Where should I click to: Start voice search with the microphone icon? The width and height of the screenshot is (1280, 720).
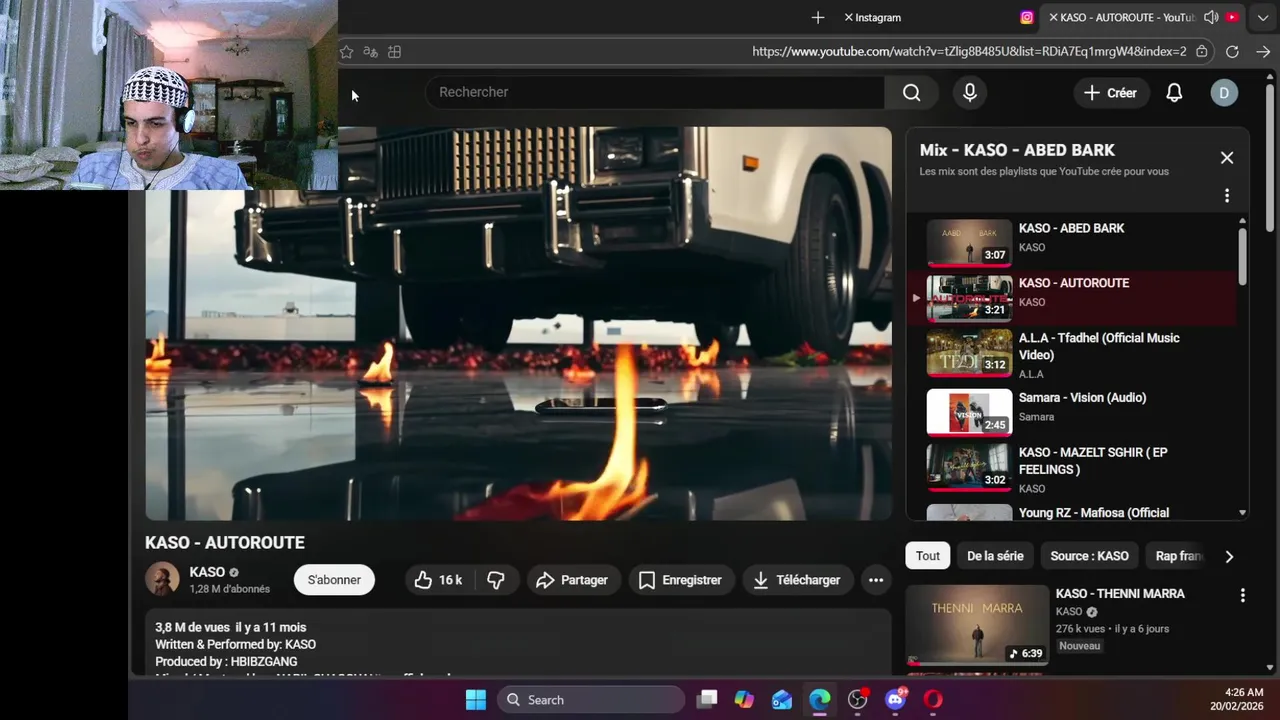pyautogui.click(x=969, y=92)
